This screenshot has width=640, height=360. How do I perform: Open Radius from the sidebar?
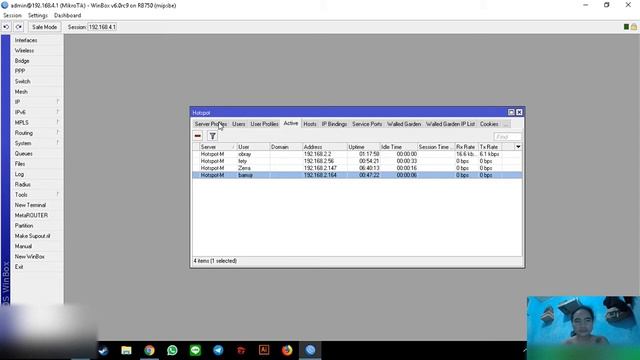(x=22, y=184)
